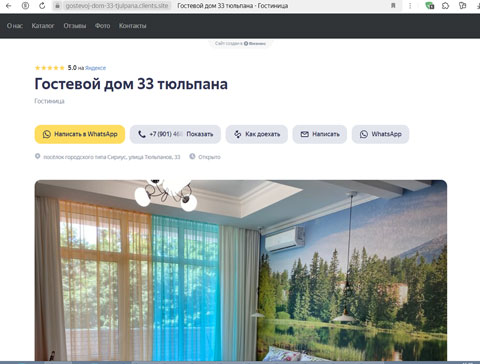Click the WhatsApp icon in the yellow button

click(x=47, y=134)
